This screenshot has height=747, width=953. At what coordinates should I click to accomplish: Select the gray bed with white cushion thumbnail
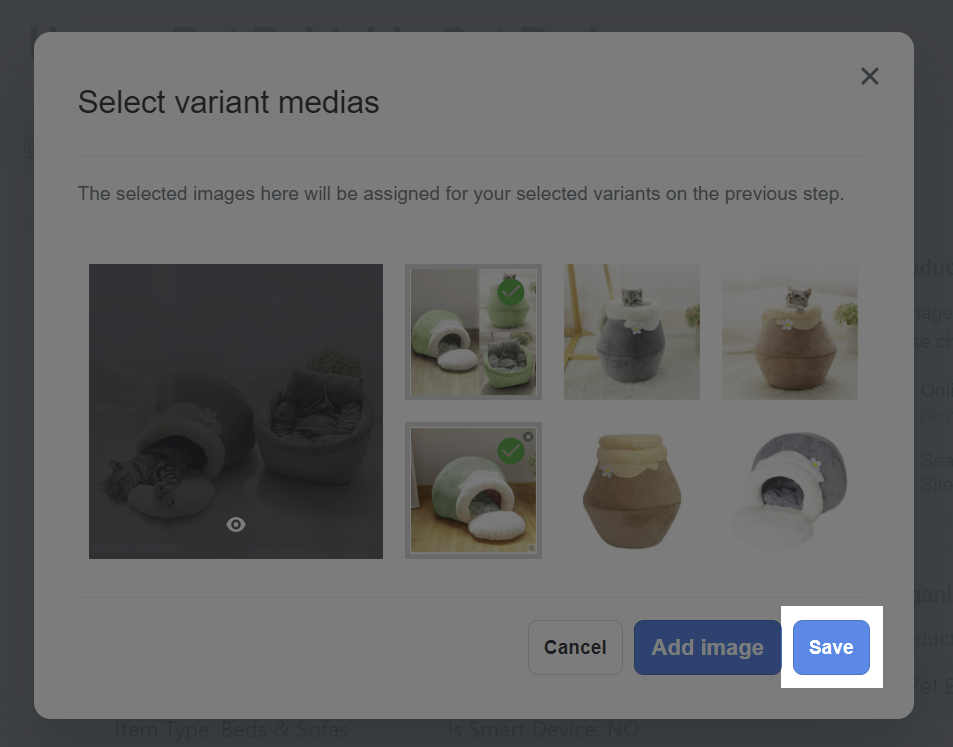coord(789,490)
